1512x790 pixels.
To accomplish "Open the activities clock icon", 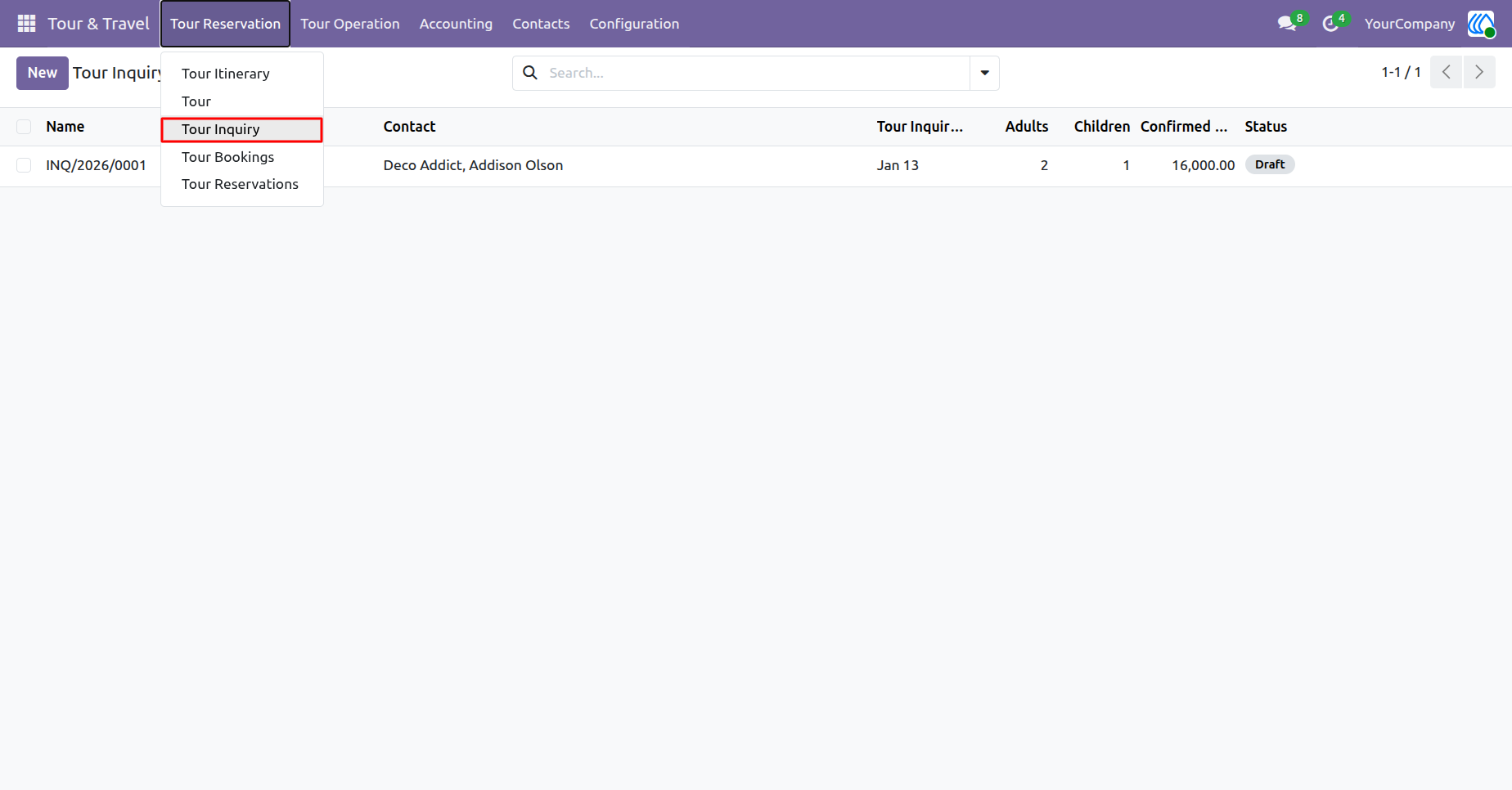I will [x=1331, y=24].
